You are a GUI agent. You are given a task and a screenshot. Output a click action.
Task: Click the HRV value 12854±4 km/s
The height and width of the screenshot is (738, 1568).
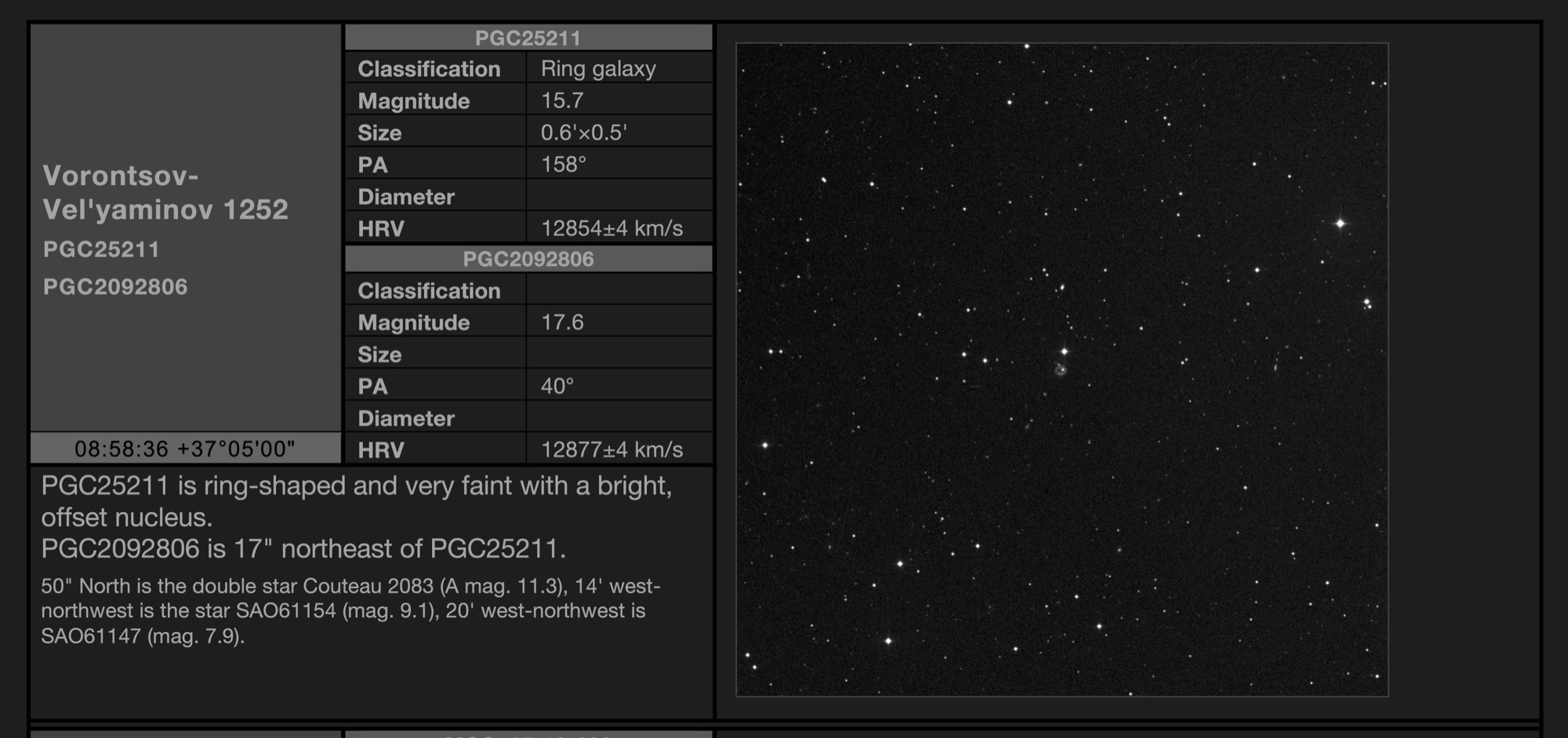coord(612,228)
